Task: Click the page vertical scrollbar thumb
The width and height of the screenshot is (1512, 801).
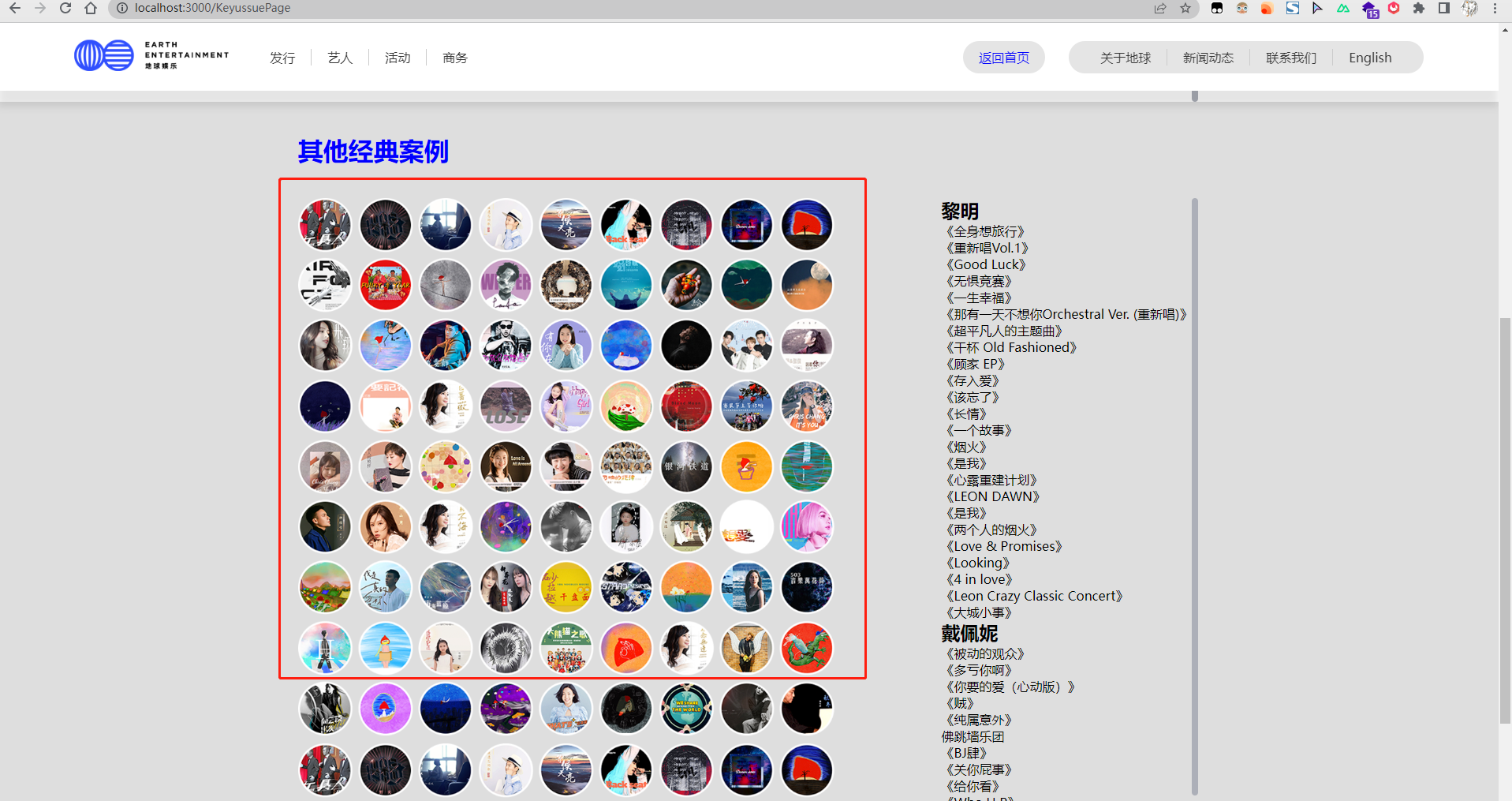Action: (1505, 519)
